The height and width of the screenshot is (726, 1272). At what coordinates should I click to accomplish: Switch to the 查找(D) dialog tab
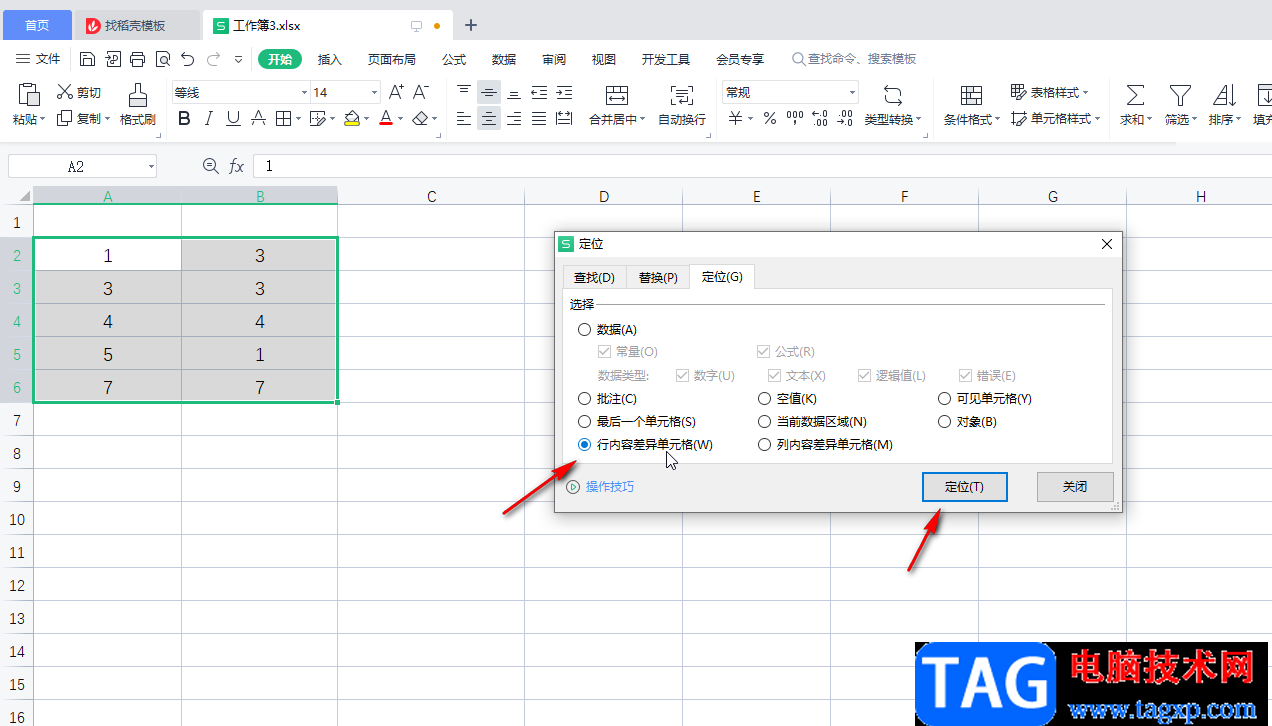(595, 277)
